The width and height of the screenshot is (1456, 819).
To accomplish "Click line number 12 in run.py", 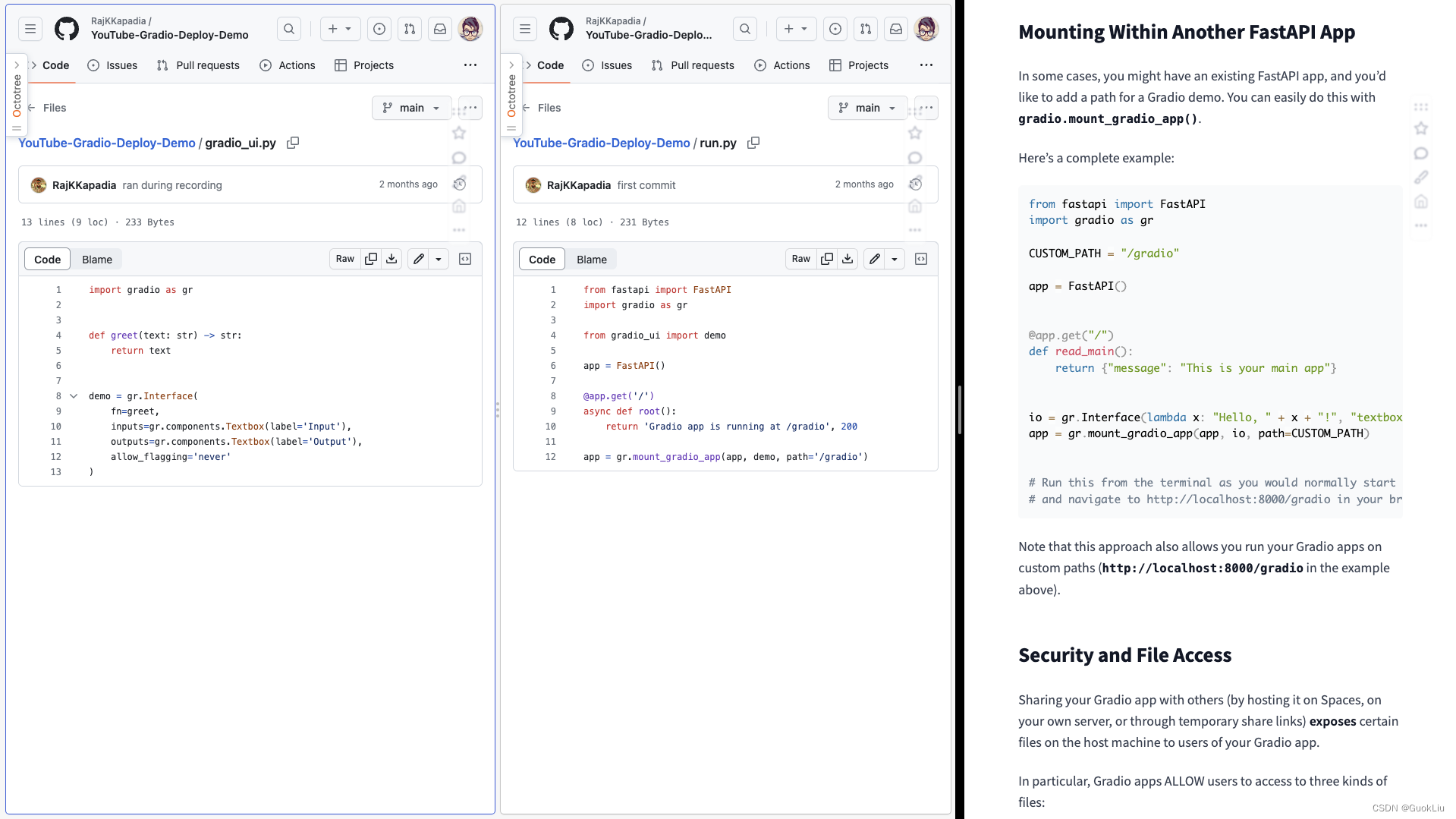I will (x=551, y=457).
